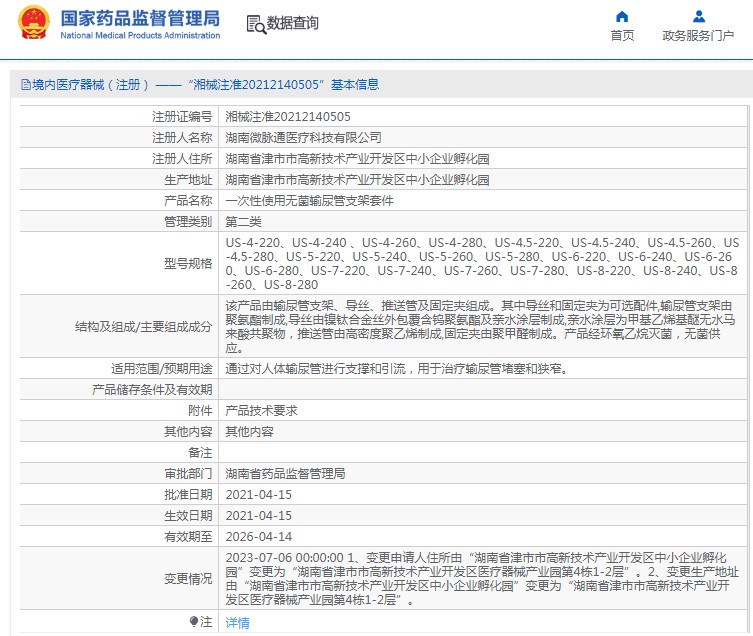Click 附件 row label
This screenshot has height=636, width=753.
200,411
